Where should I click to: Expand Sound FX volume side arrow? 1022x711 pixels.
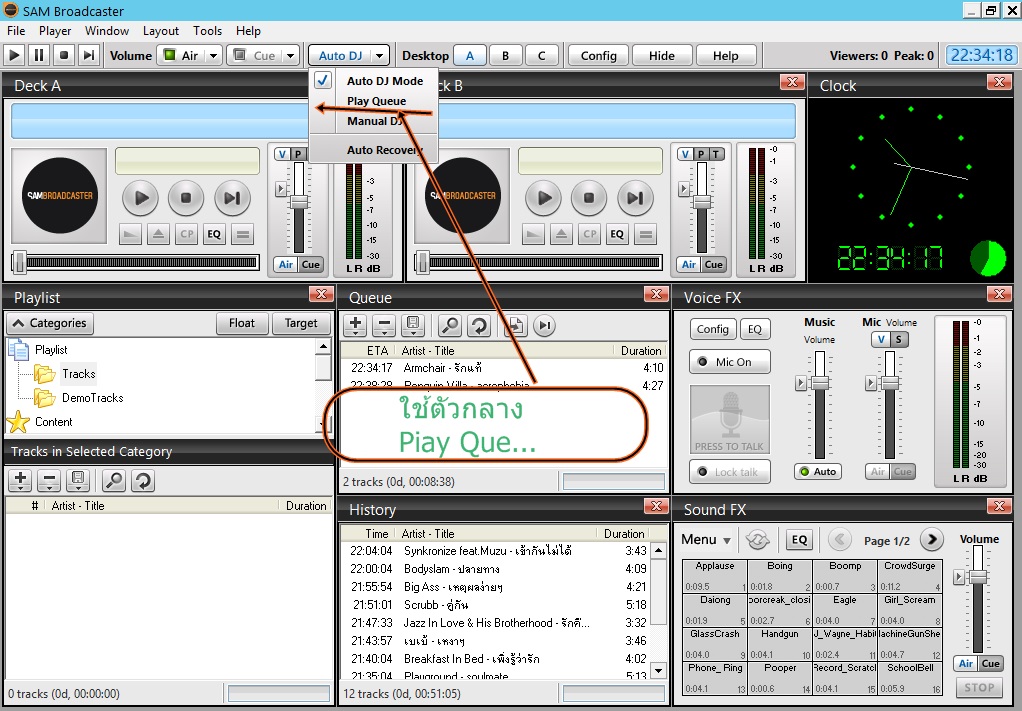[x=959, y=577]
